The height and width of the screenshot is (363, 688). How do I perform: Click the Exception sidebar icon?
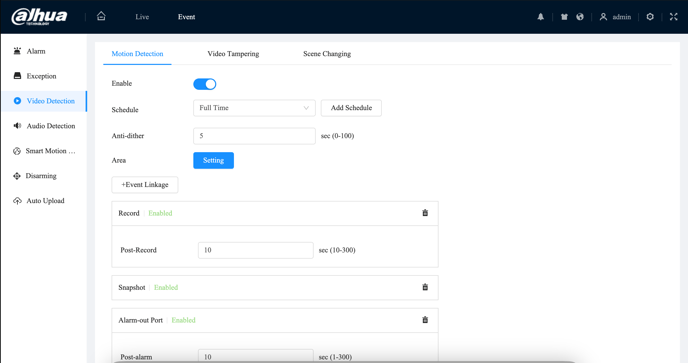[17, 76]
